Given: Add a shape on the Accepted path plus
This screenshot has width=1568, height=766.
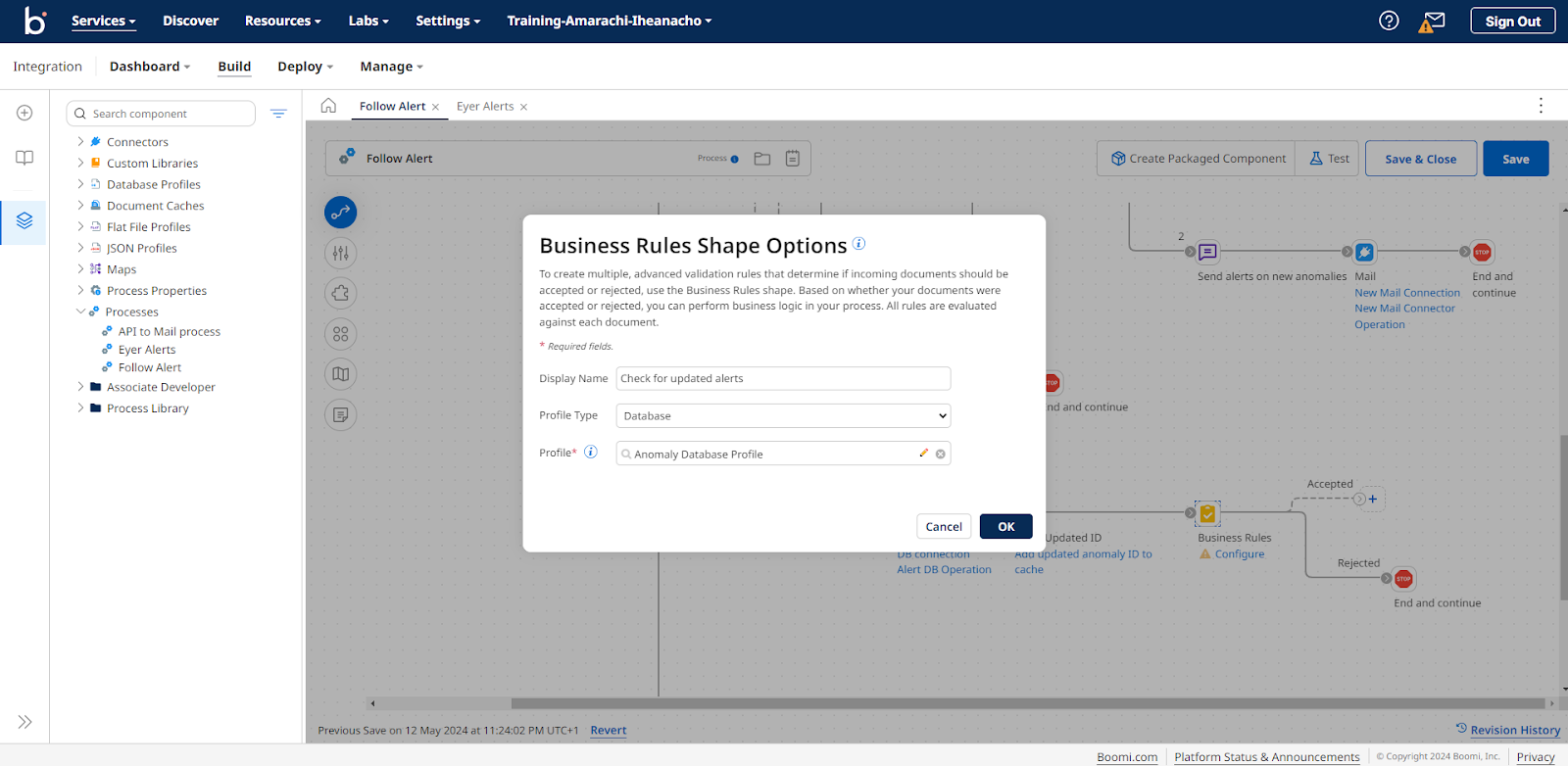Looking at the screenshot, I should coord(1372,499).
